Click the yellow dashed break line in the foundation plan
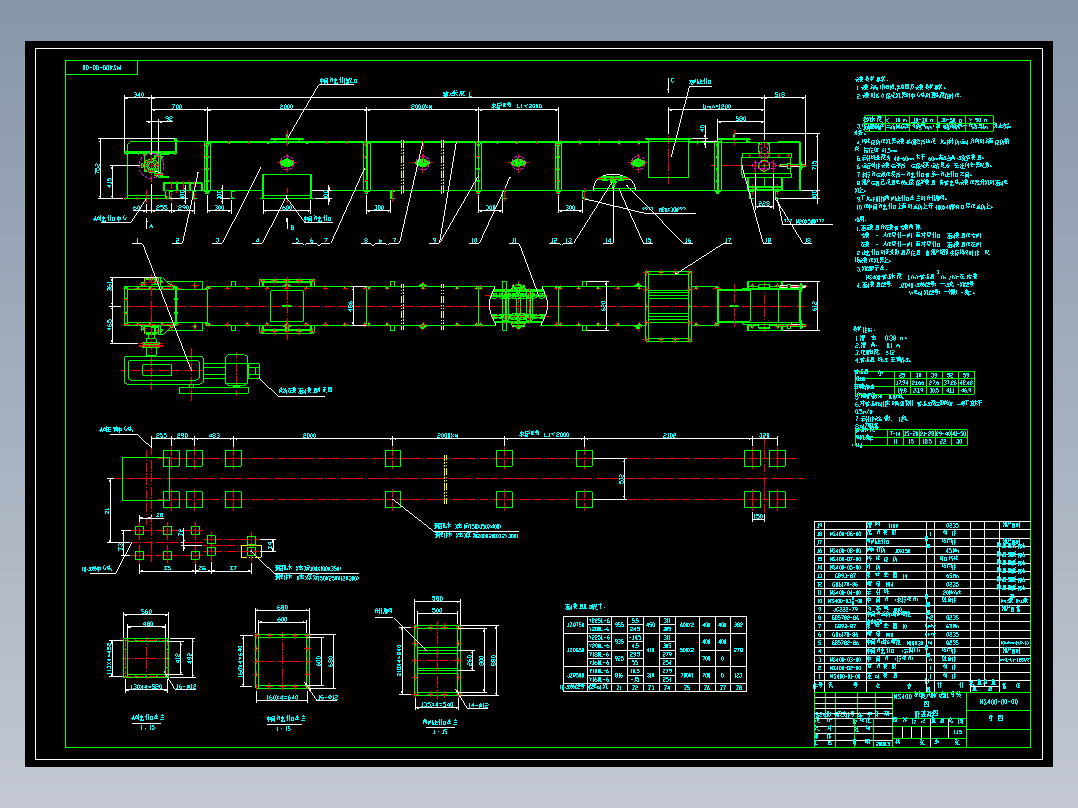The height and width of the screenshot is (808, 1078). click(446, 479)
